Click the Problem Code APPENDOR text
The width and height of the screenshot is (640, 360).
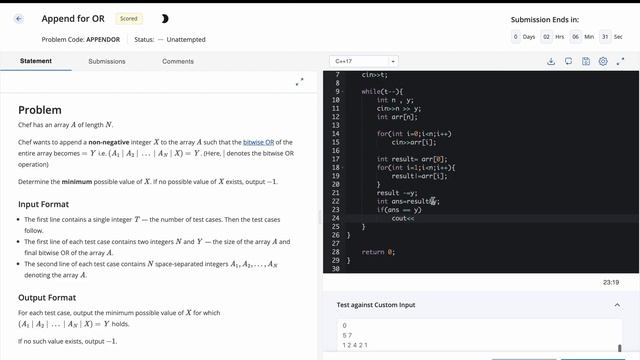click(x=81, y=40)
